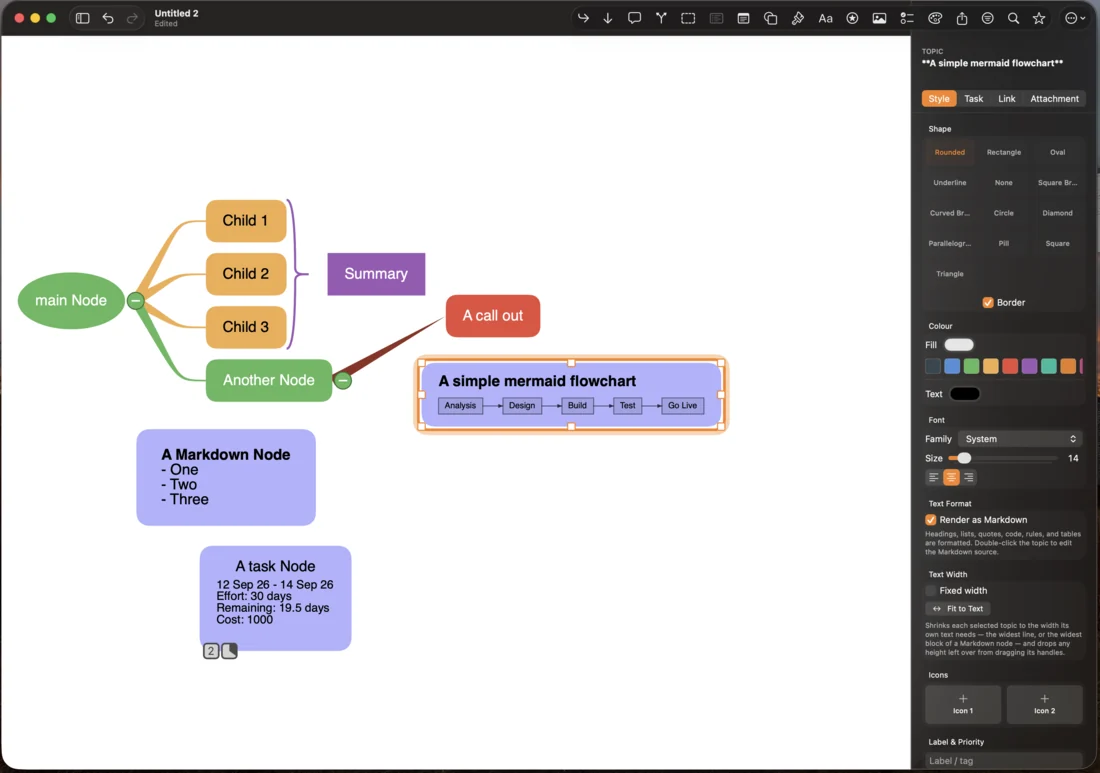Click the Y-shaped branch icon

click(x=661, y=18)
